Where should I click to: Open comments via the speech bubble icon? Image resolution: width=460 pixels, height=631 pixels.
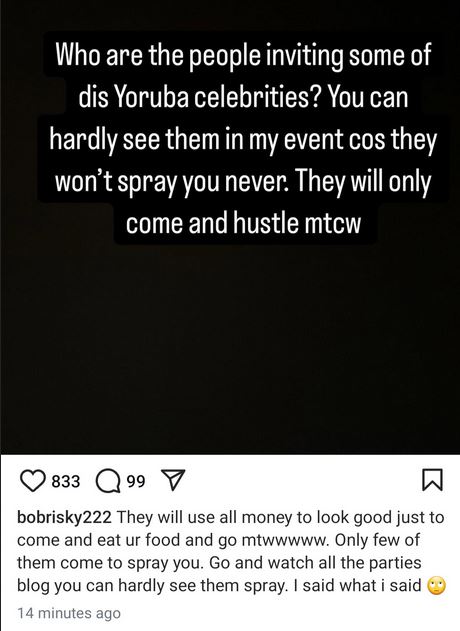108,481
